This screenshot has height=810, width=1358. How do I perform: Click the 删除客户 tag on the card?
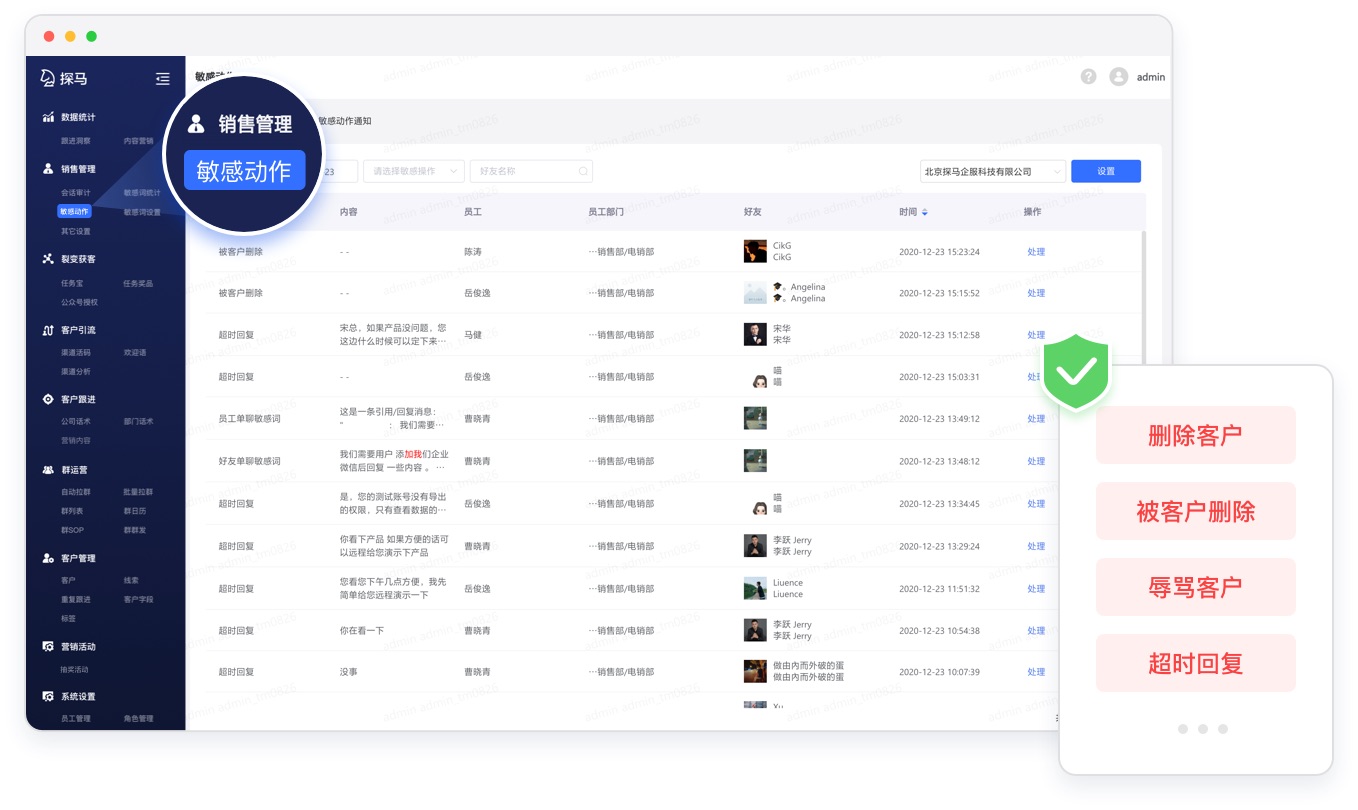click(1195, 435)
